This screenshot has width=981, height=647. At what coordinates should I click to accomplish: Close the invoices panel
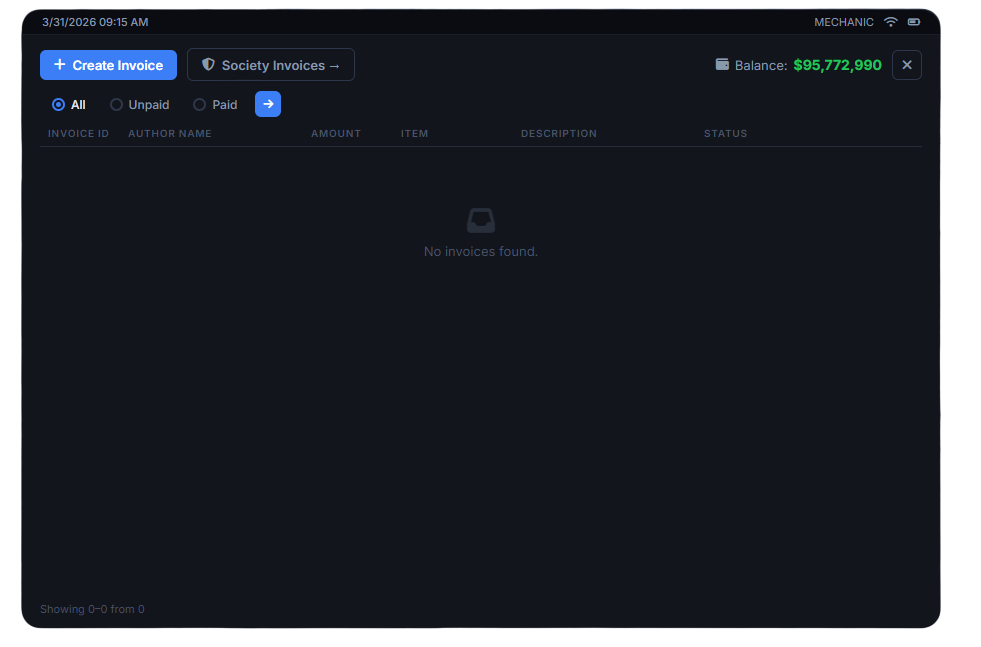[907, 65]
